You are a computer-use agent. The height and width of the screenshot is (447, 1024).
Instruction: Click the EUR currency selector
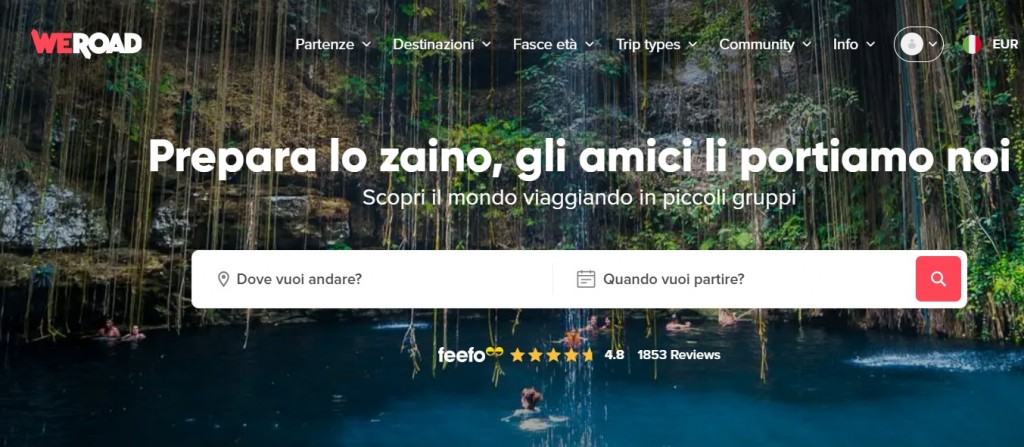click(1005, 44)
